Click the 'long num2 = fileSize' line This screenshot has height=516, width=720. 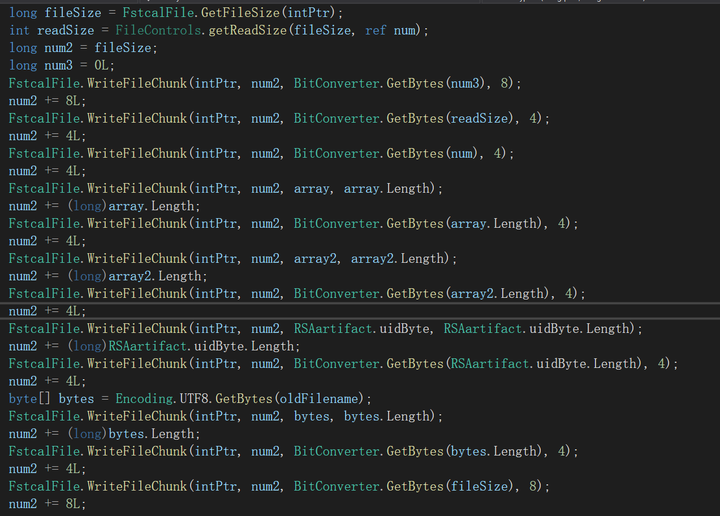click(70, 48)
